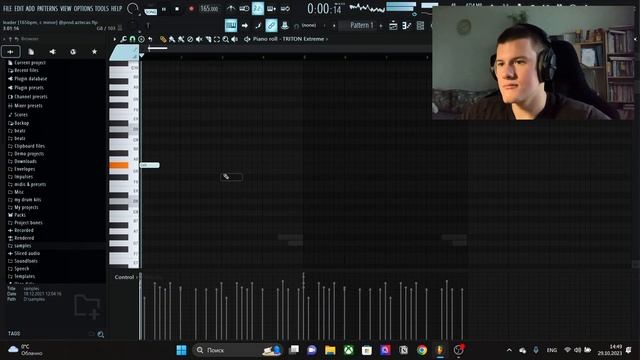Select the browser star favorites tab

(94, 52)
